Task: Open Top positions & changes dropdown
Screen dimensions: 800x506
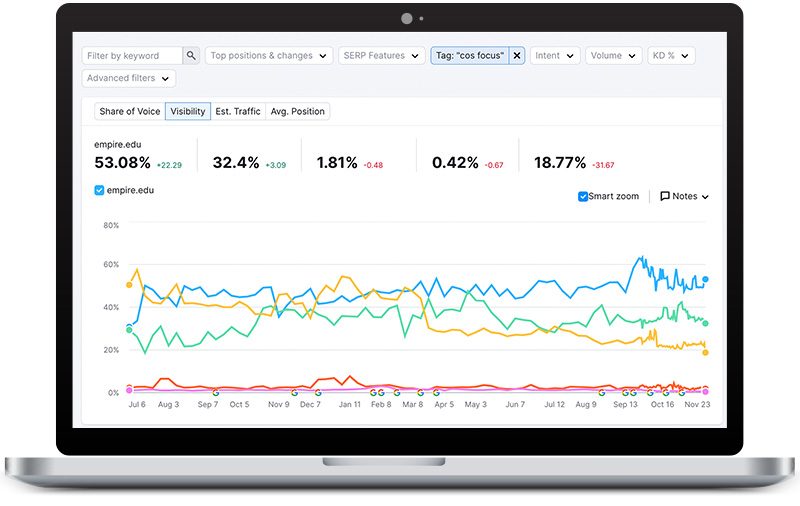Action: tap(268, 56)
